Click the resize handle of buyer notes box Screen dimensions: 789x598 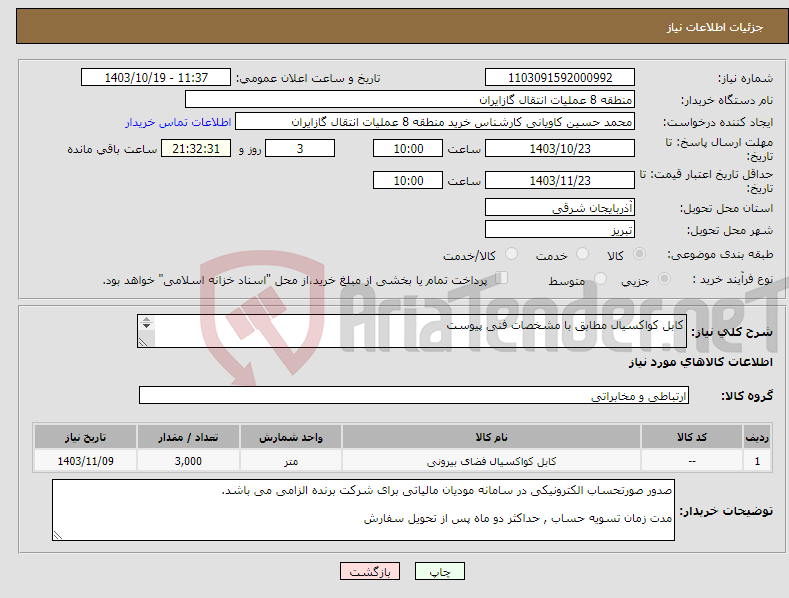click(57, 536)
